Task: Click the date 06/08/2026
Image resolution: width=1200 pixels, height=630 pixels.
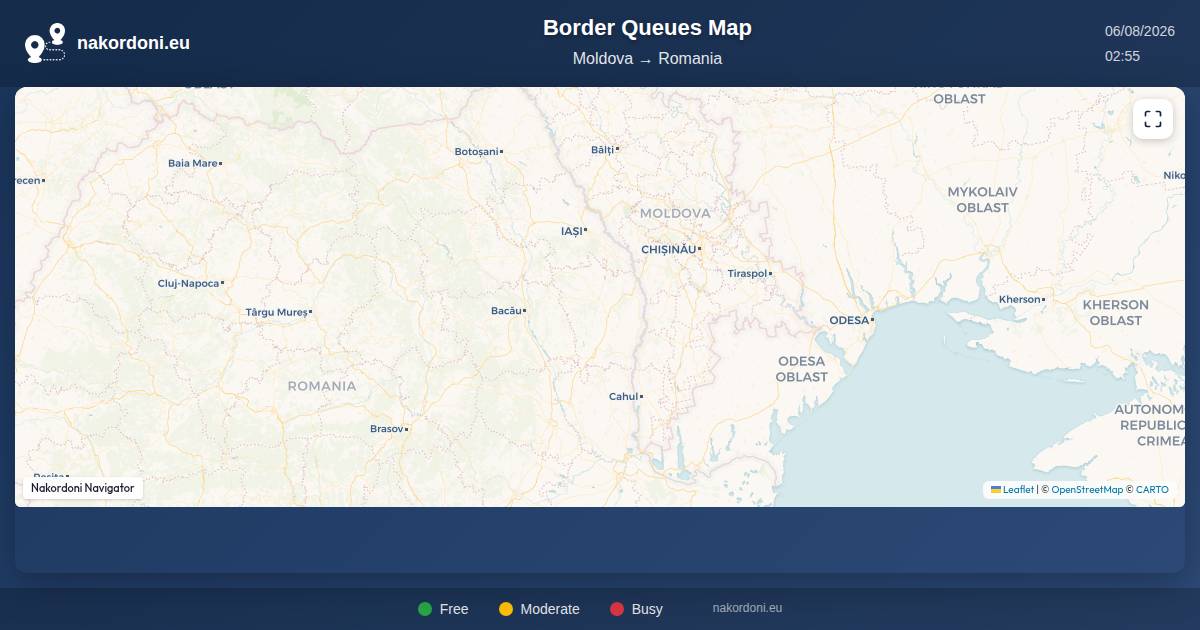Action: click(1139, 31)
